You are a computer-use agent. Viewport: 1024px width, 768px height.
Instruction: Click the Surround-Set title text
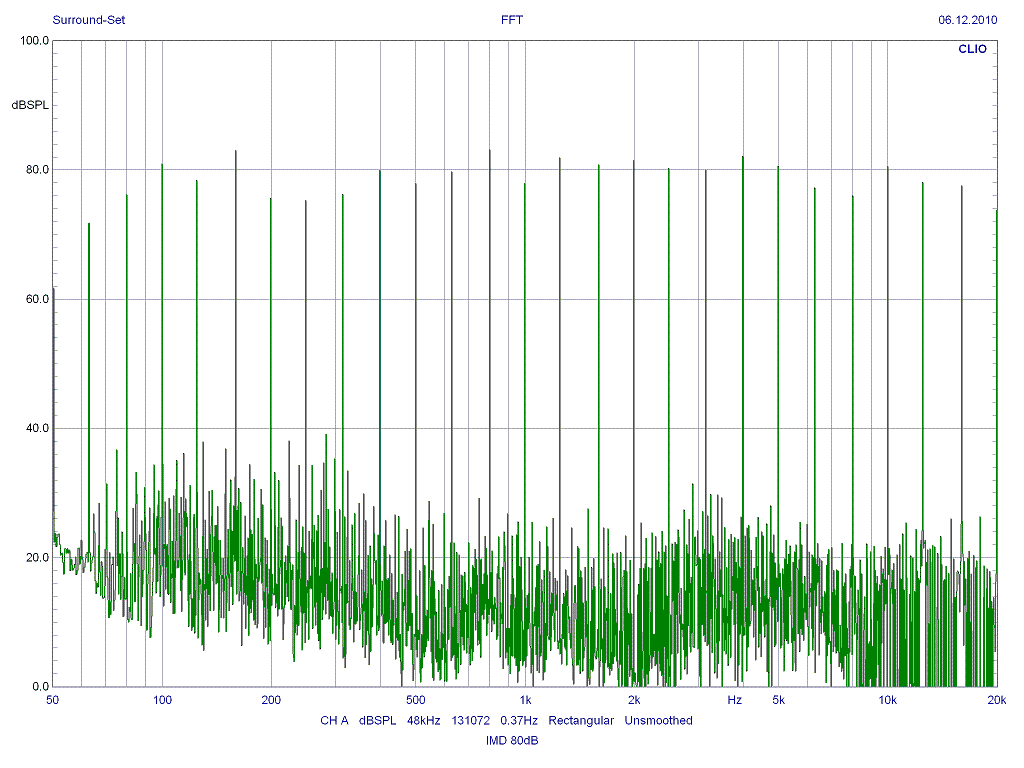89,20
